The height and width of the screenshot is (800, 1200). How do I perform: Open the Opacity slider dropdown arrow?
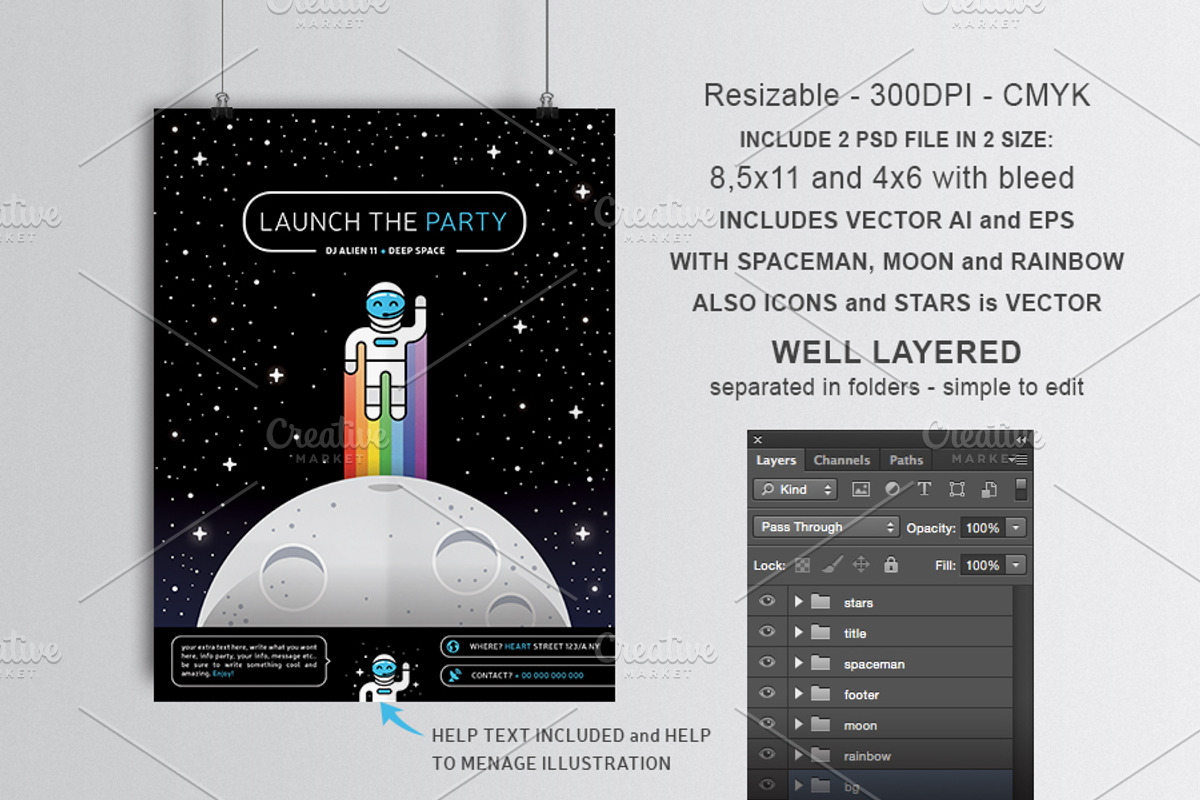click(x=1016, y=527)
